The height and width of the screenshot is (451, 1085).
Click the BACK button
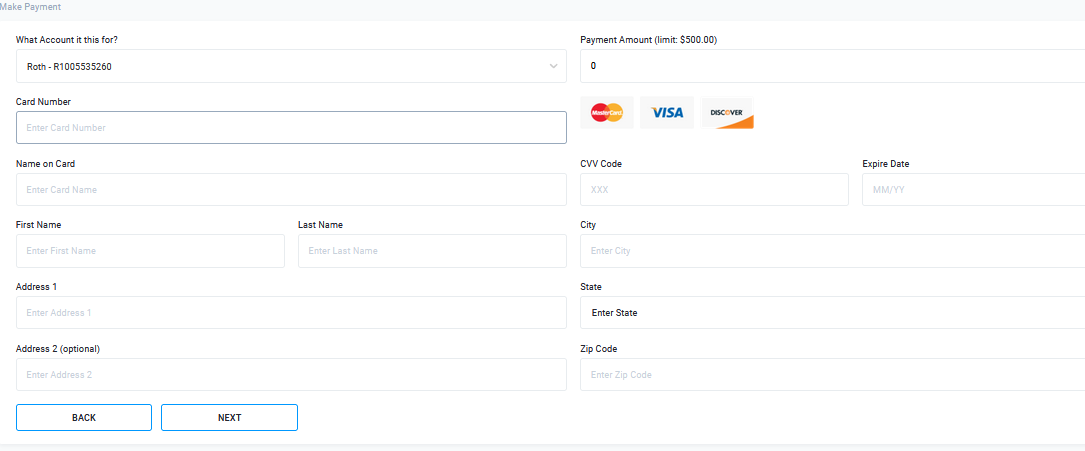pyautogui.click(x=84, y=418)
